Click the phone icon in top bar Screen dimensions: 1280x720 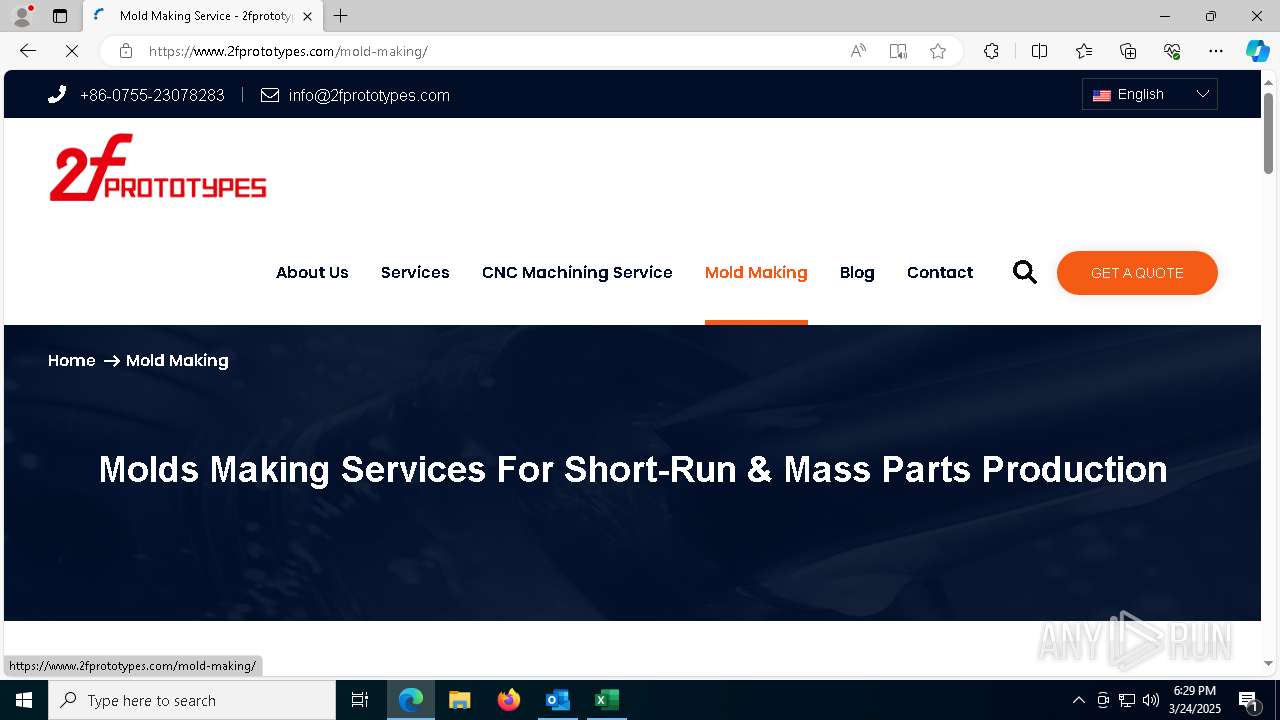pyautogui.click(x=57, y=95)
